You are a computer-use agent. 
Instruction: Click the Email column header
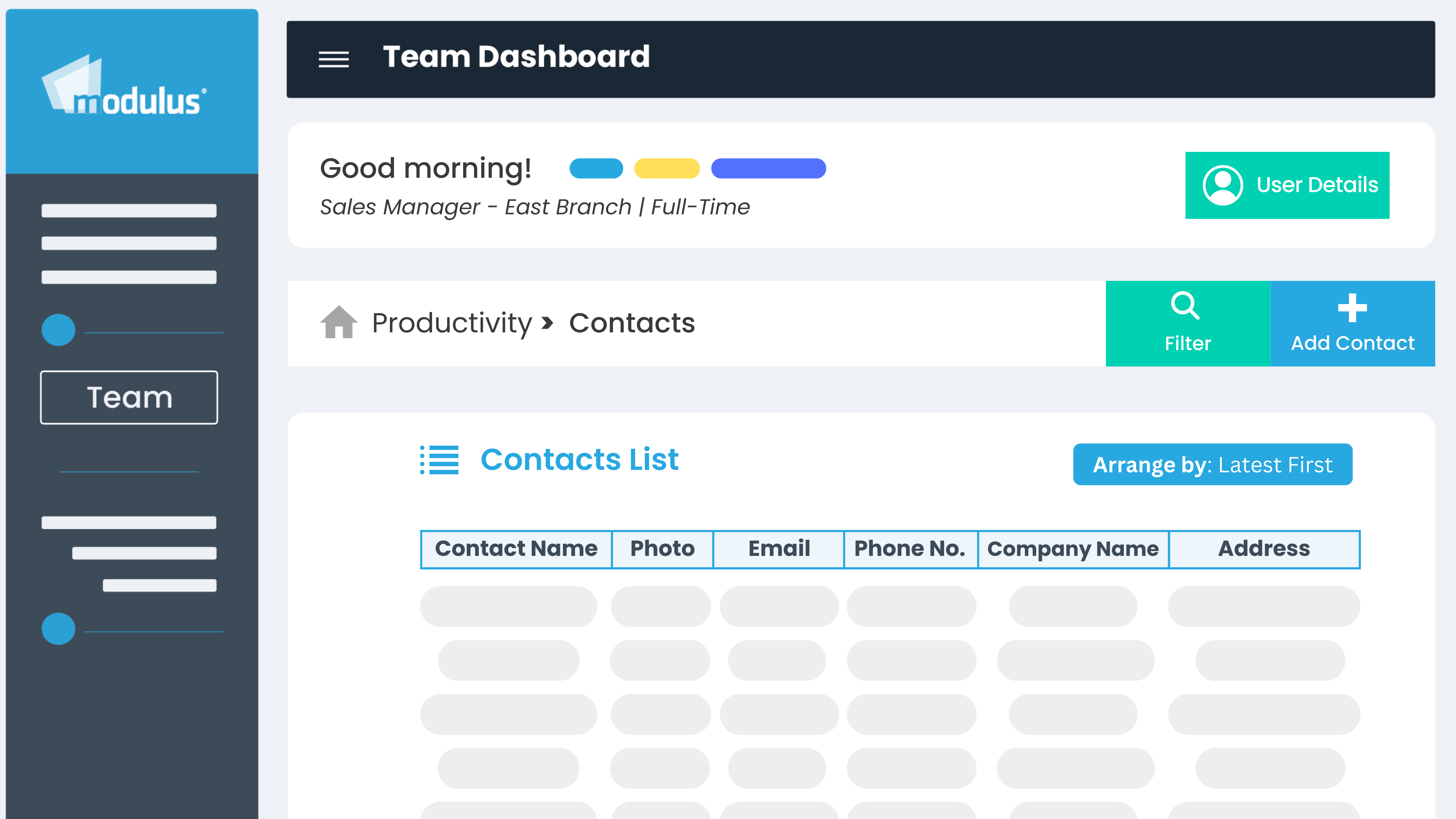(779, 549)
